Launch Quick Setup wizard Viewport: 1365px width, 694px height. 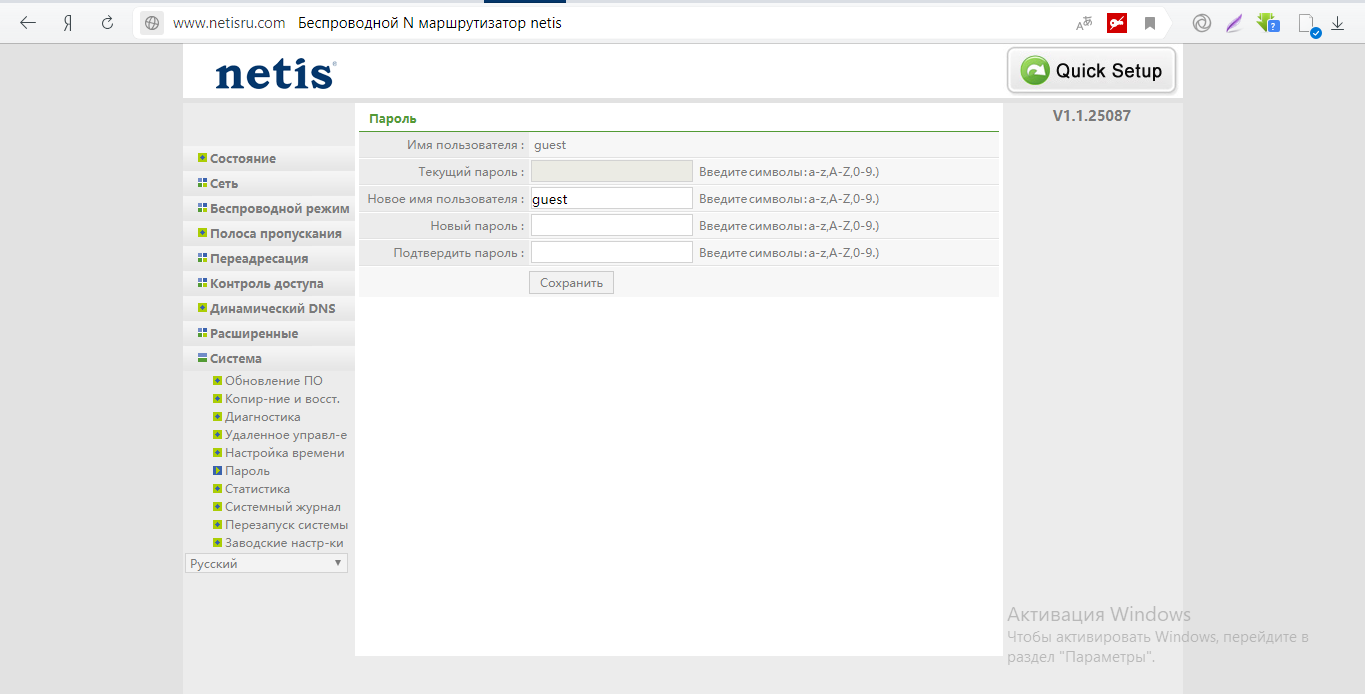pos(1091,70)
